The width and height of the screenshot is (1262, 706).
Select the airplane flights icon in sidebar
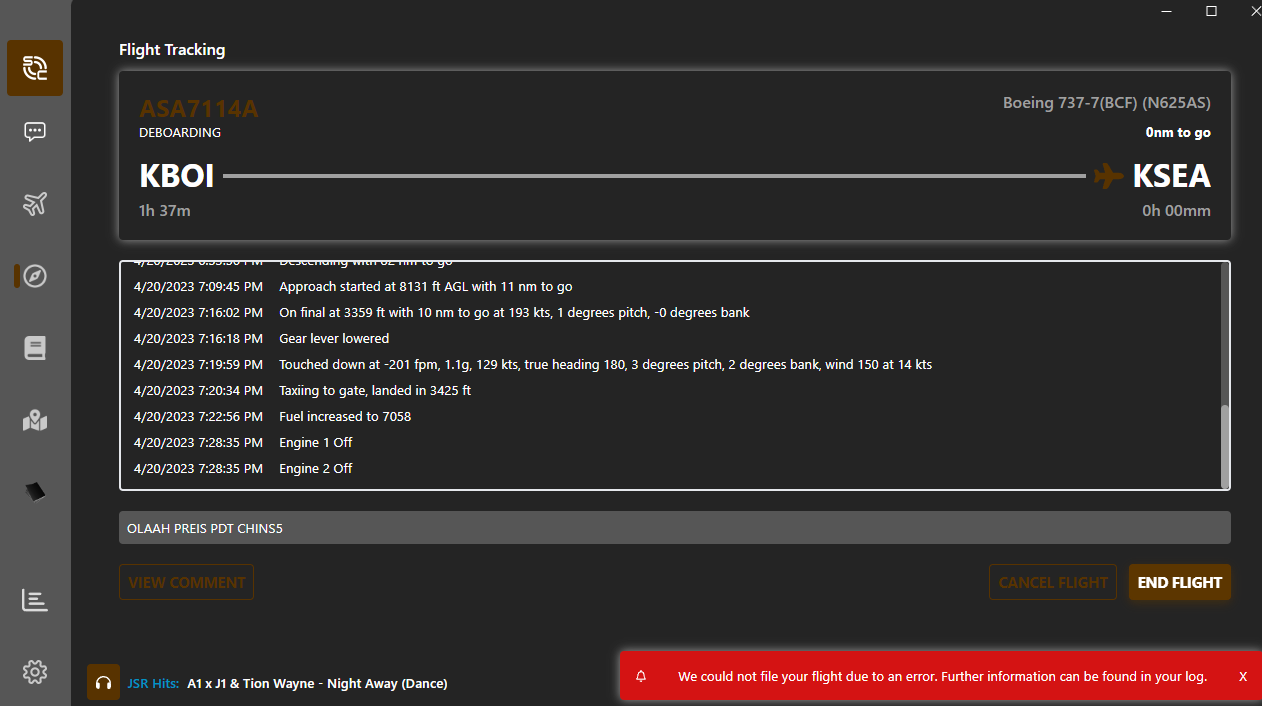click(x=34, y=203)
